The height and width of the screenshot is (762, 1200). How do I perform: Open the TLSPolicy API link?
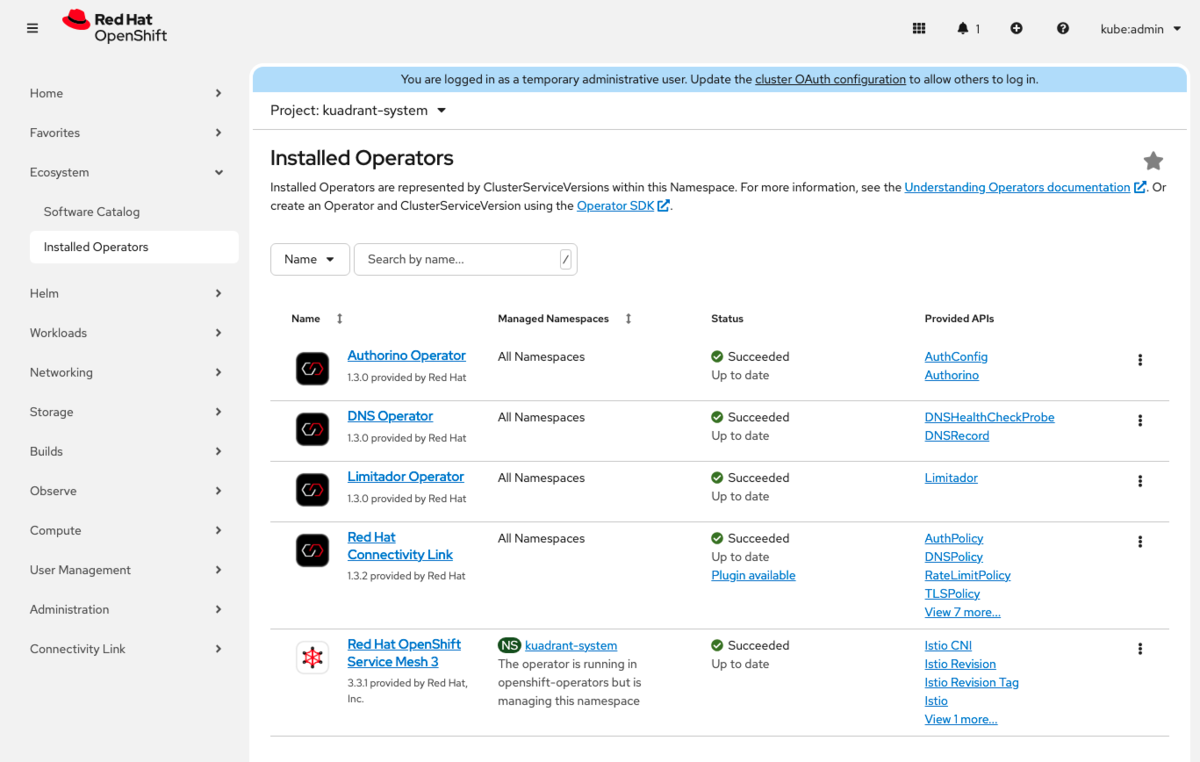pyautogui.click(x=952, y=594)
